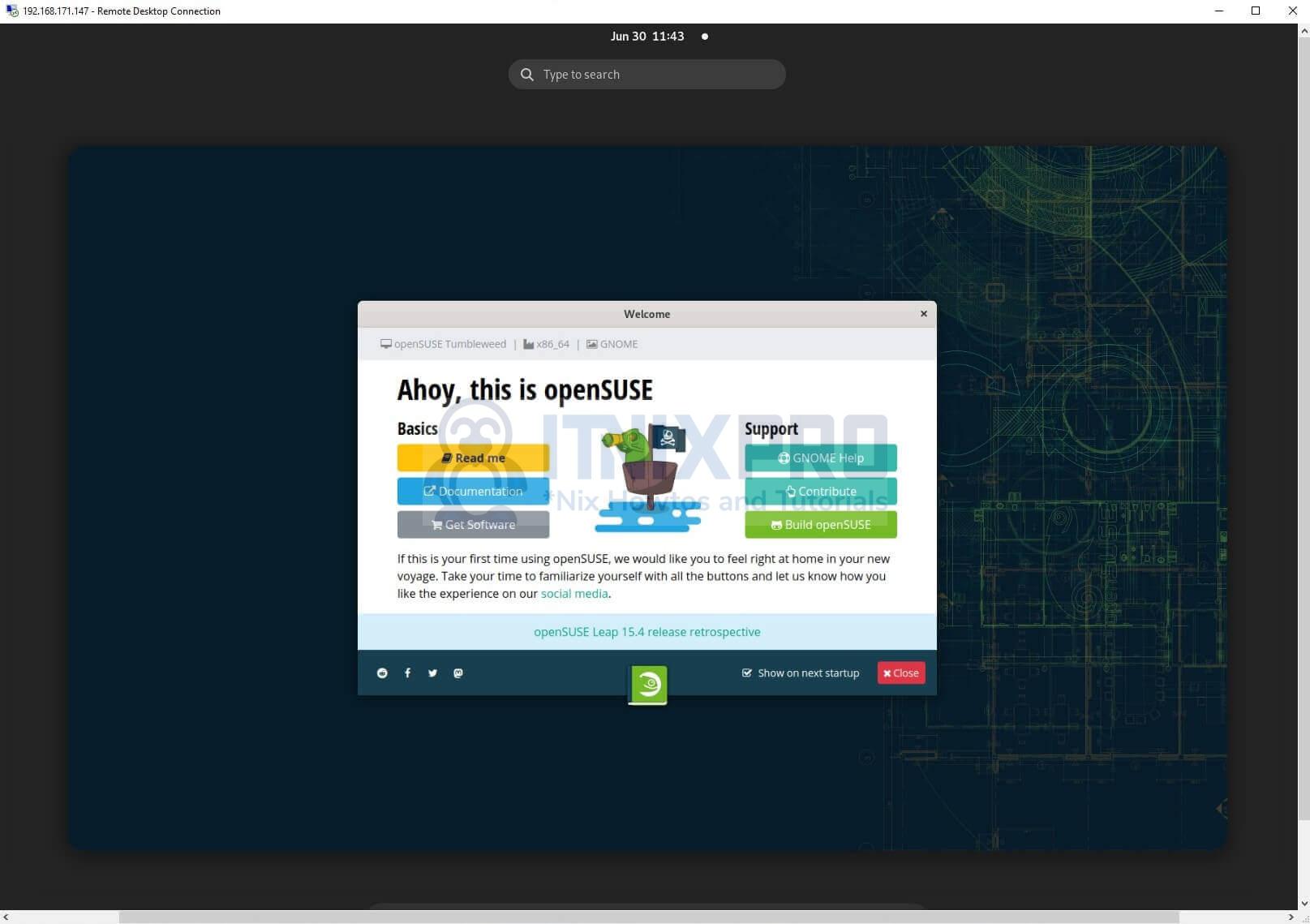Screen dimensions: 1310x924
Task: Click the magnifier icon in the search bar
Action: click(x=527, y=74)
